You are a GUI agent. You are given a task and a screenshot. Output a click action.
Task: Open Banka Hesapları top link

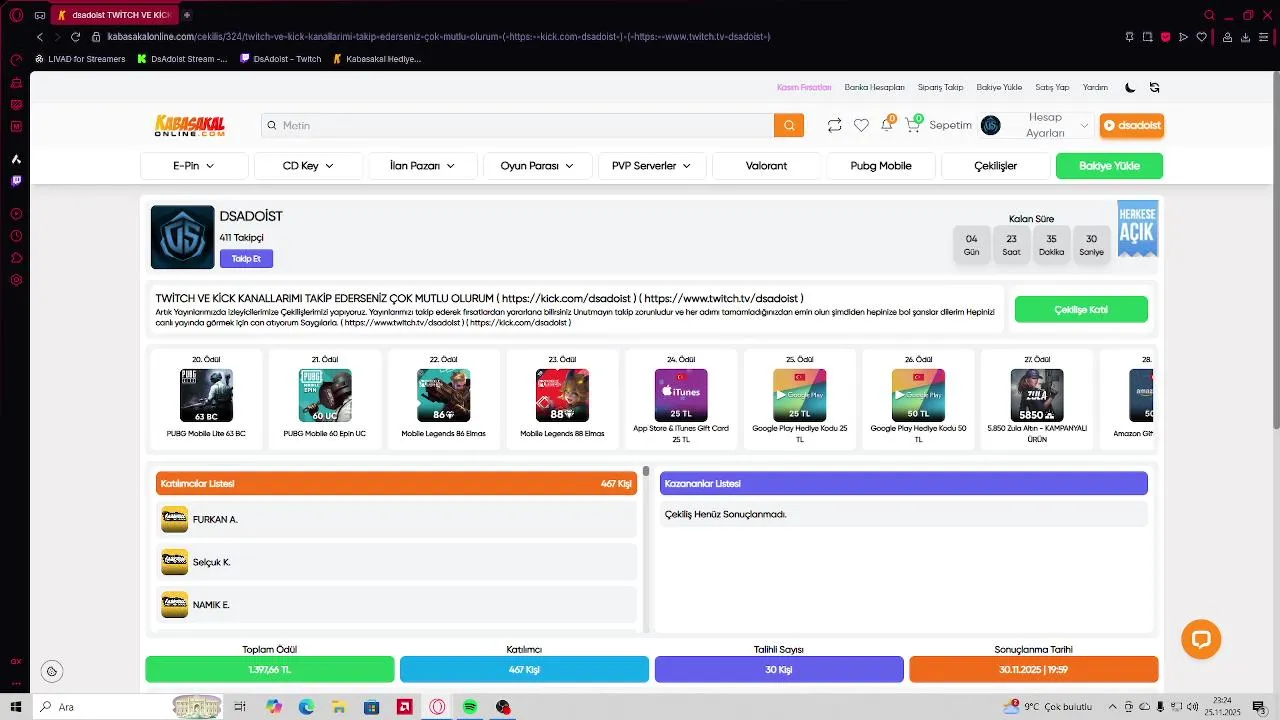[x=874, y=87]
